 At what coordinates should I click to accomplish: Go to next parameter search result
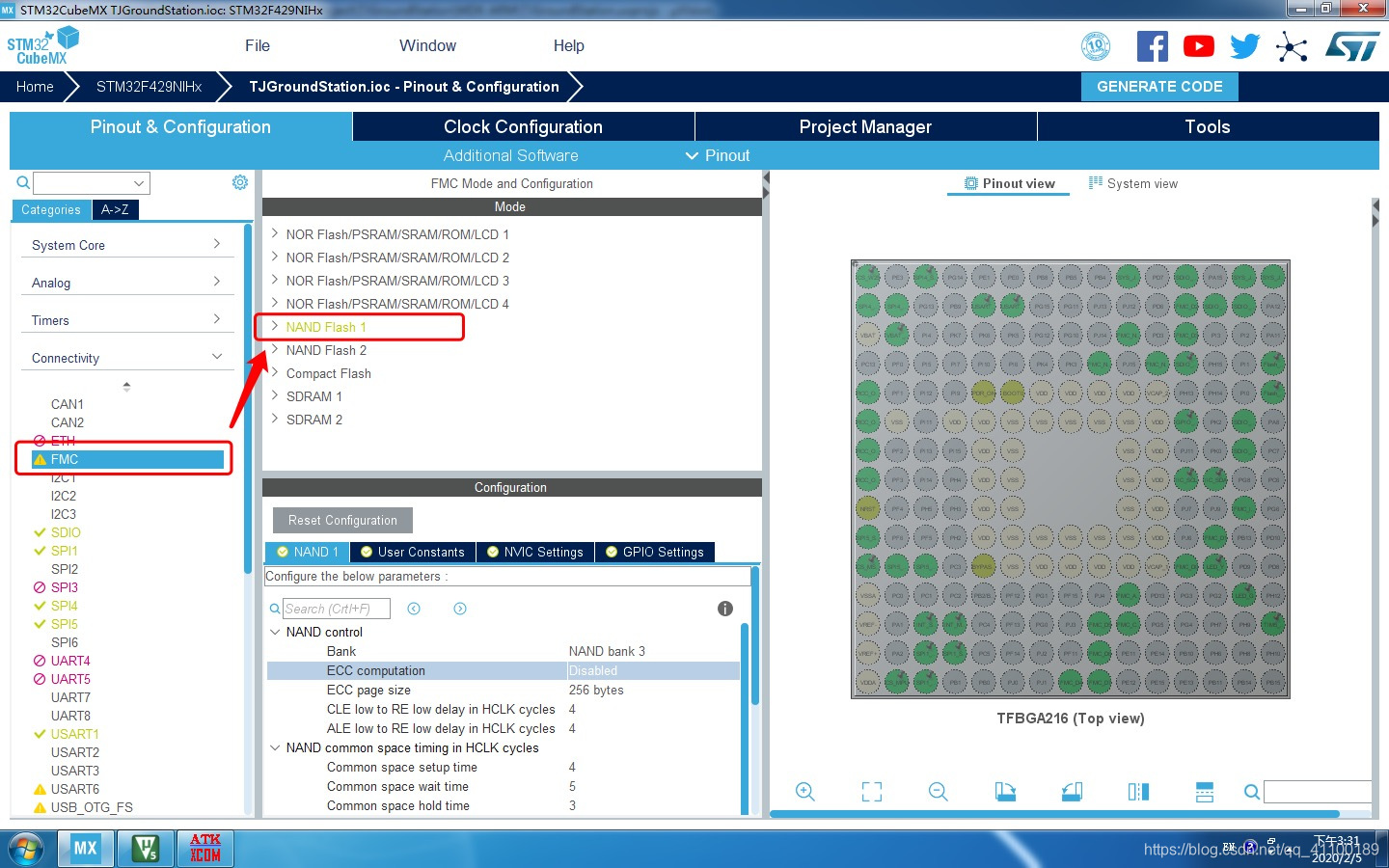coord(460,609)
